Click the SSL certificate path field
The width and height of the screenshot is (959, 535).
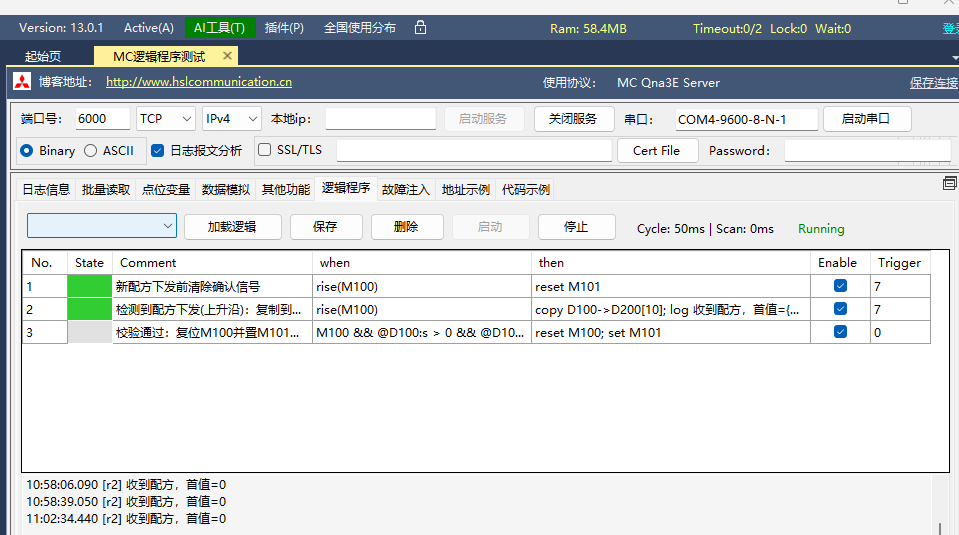coord(474,150)
